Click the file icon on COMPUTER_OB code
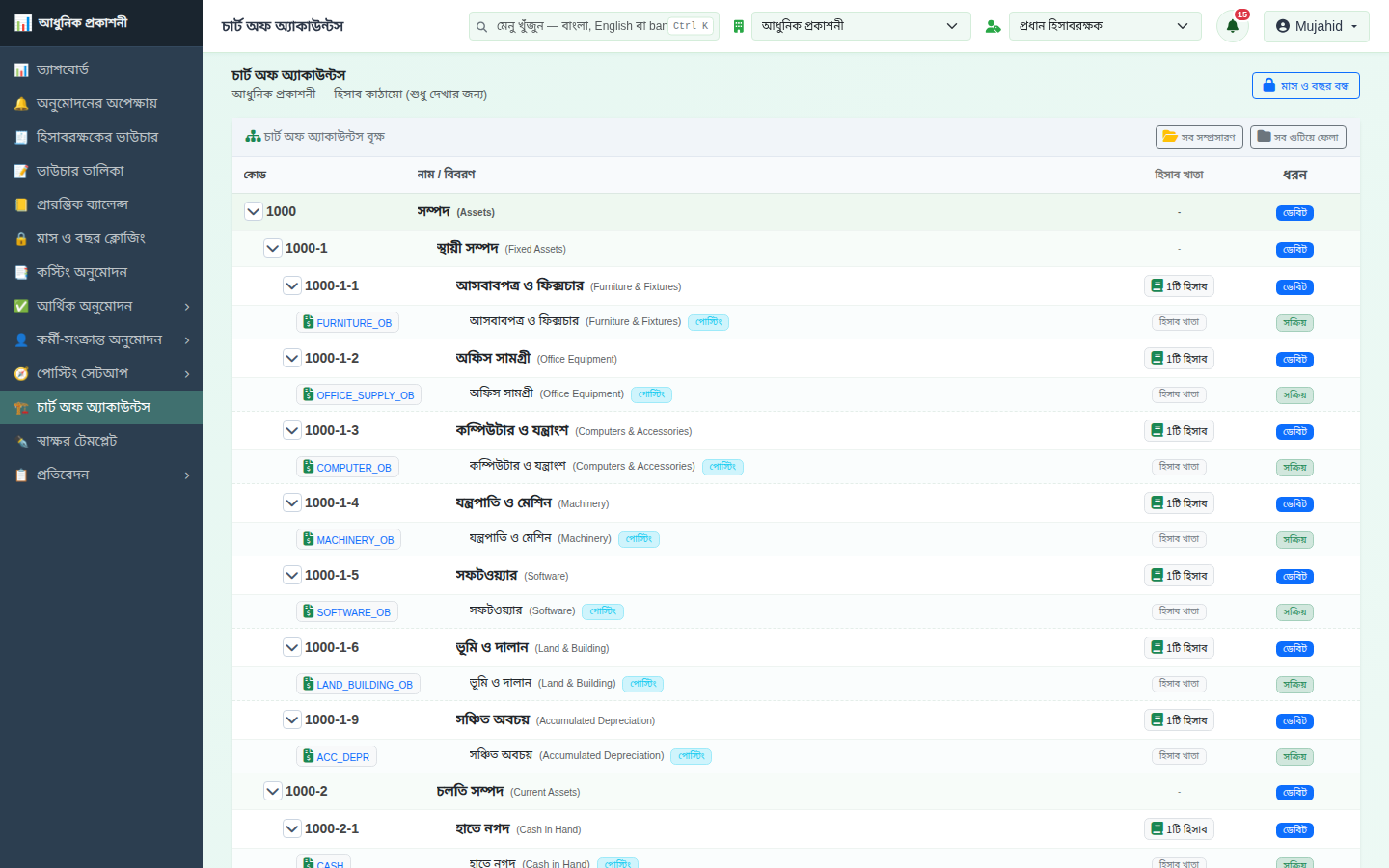 (x=309, y=467)
